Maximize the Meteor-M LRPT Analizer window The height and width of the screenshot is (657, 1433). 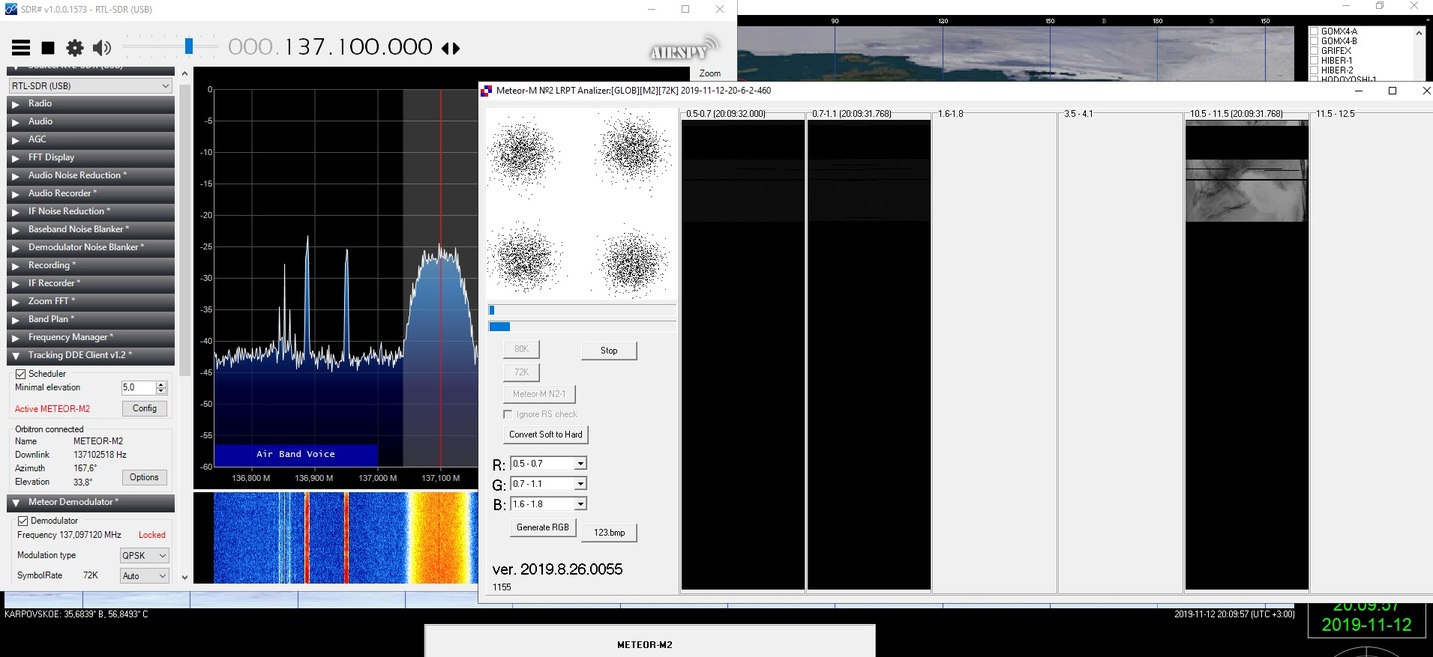point(1392,91)
